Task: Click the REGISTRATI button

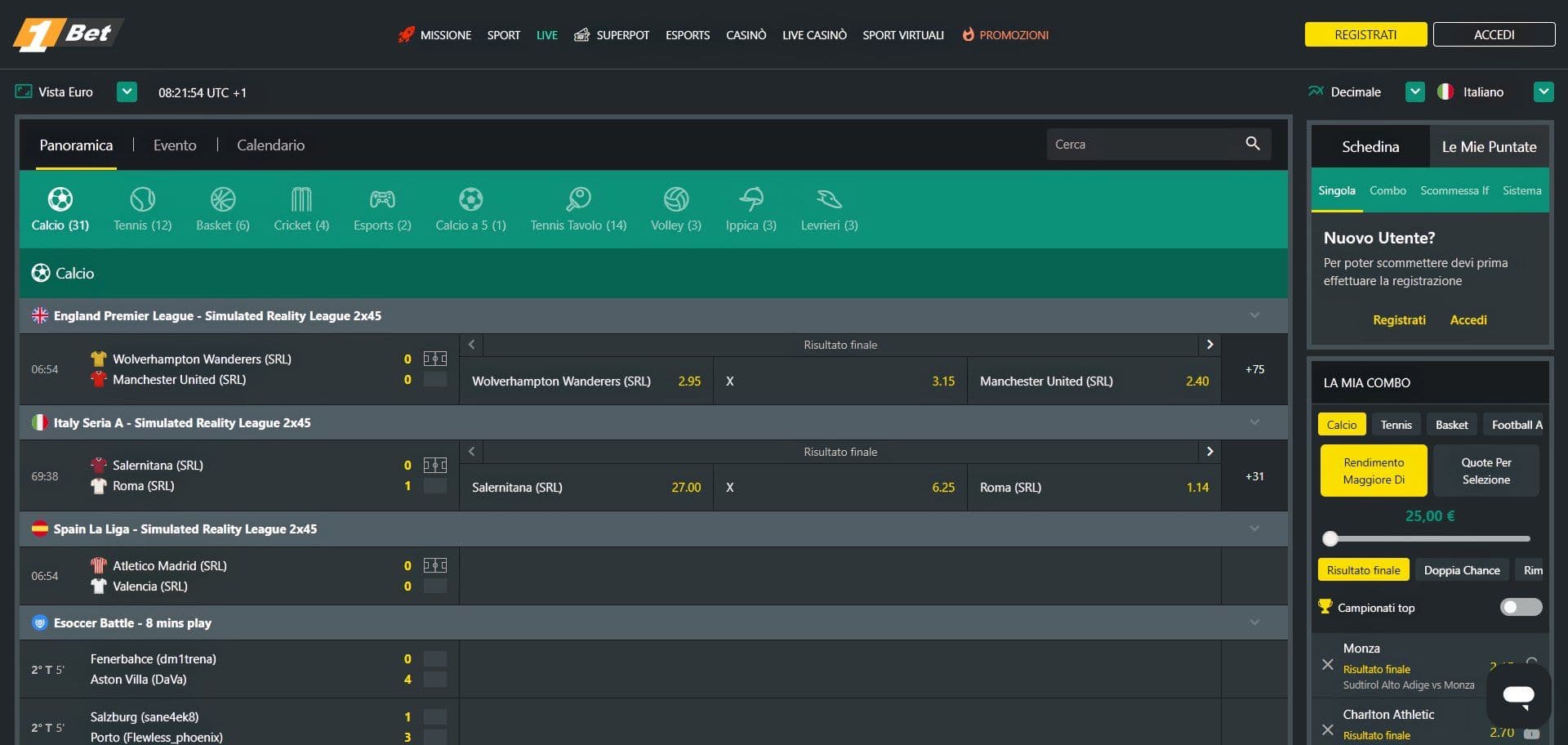Action: point(1365,34)
